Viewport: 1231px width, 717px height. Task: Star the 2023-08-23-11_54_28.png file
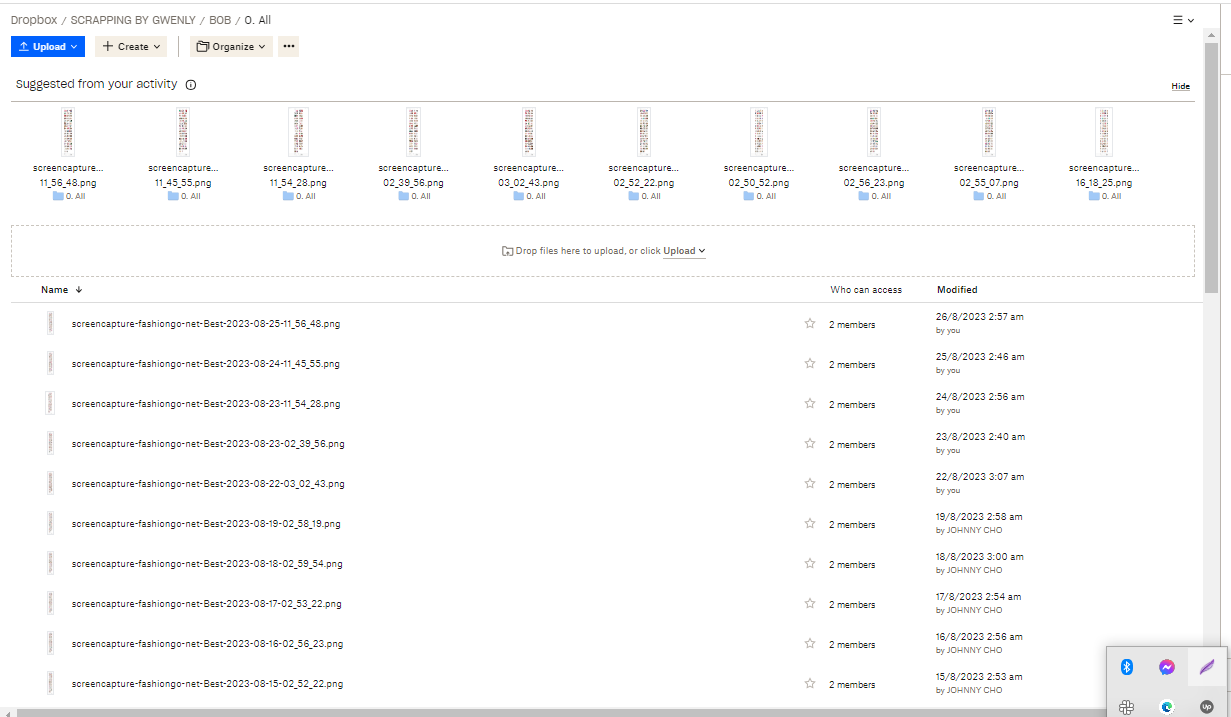coord(810,404)
